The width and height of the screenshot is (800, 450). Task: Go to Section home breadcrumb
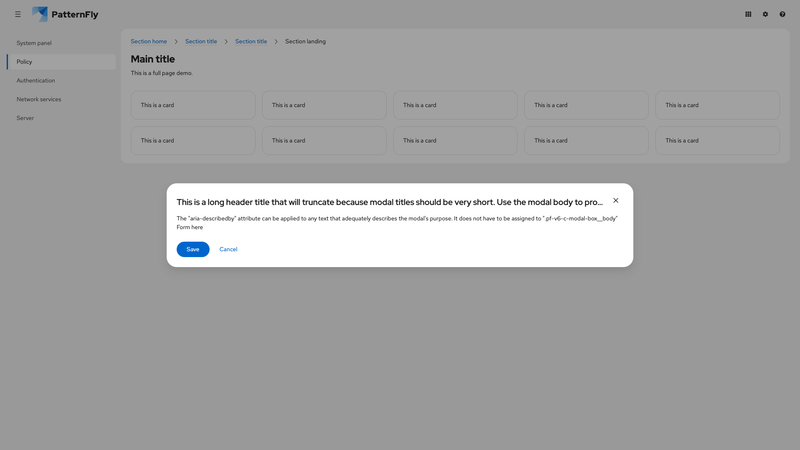point(148,41)
